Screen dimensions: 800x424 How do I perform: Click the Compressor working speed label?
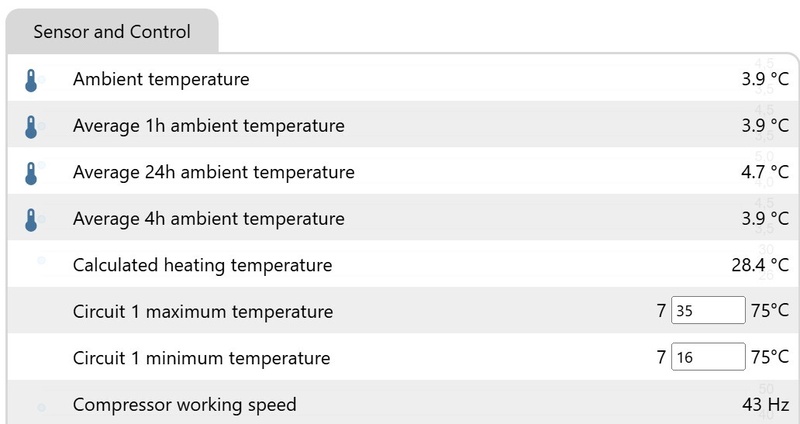(184, 404)
